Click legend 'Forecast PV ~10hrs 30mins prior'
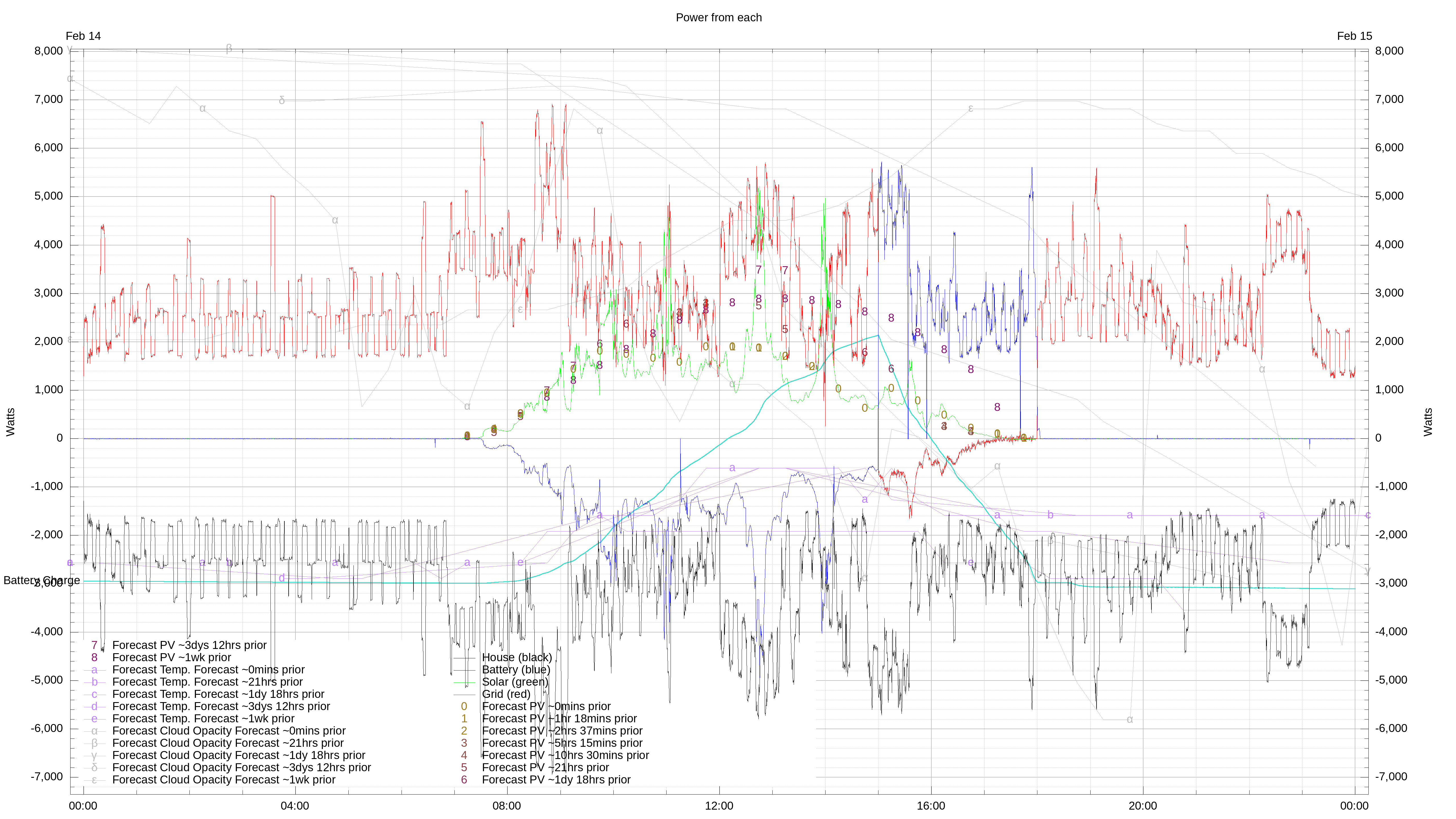This screenshot has width=1456, height=819. tap(565, 756)
